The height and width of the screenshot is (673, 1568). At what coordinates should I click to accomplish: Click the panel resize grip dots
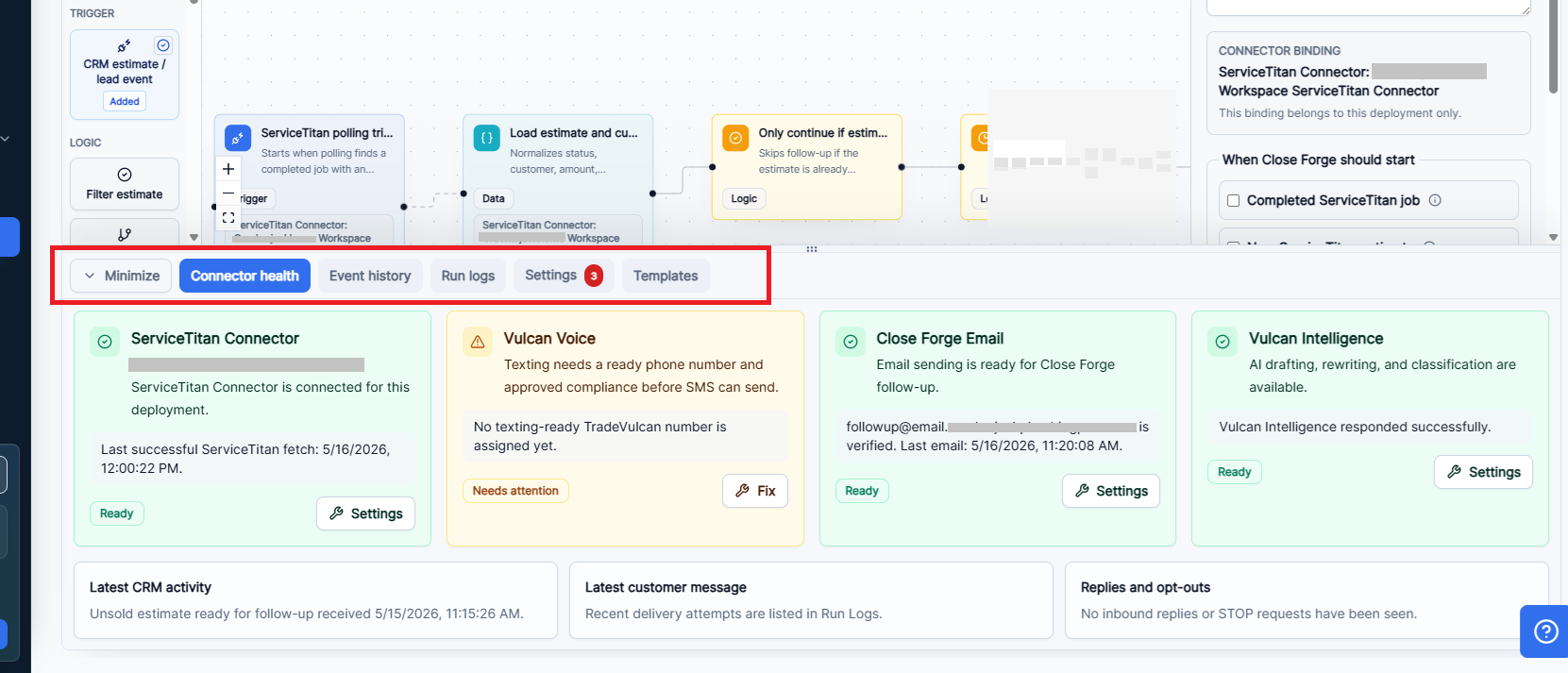811,249
